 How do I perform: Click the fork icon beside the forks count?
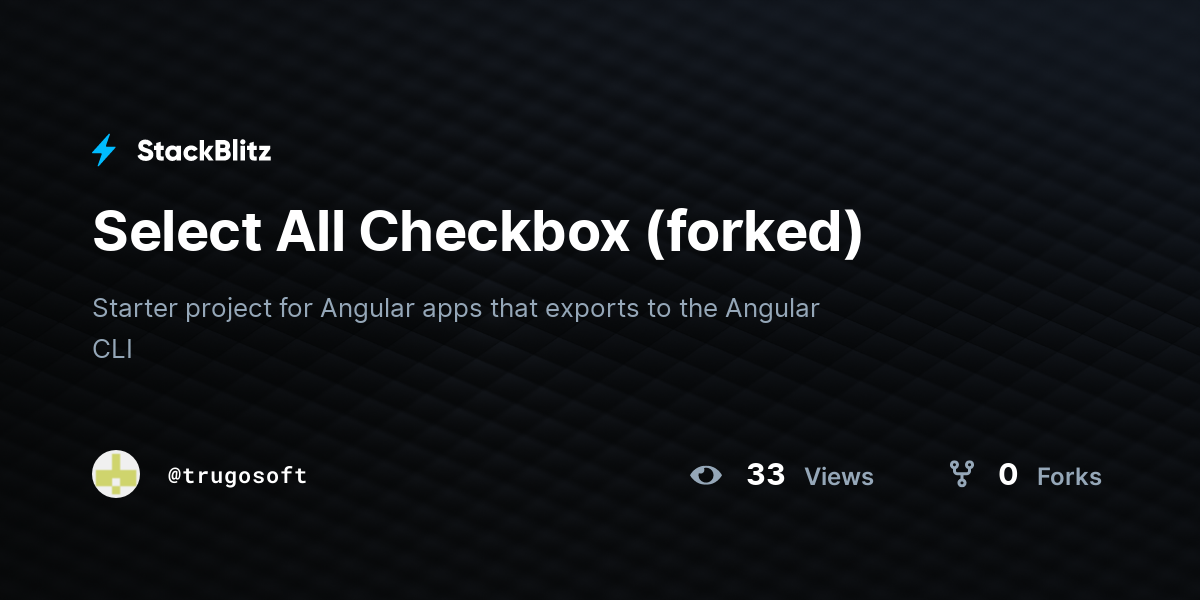pos(961,474)
